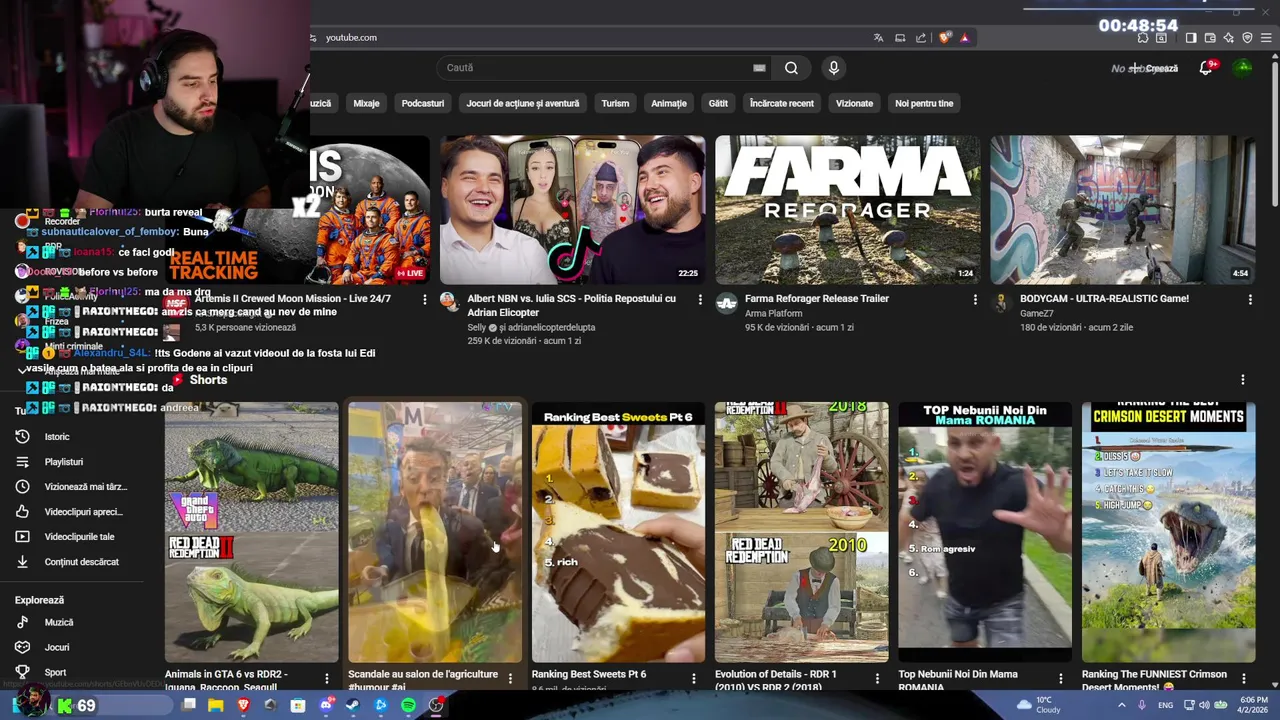Open the Albert NBN vs Iulia SCS thumbnail
Image resolution: width=1280 pixels, height=720 pixels.
click(x=572, y=210)
